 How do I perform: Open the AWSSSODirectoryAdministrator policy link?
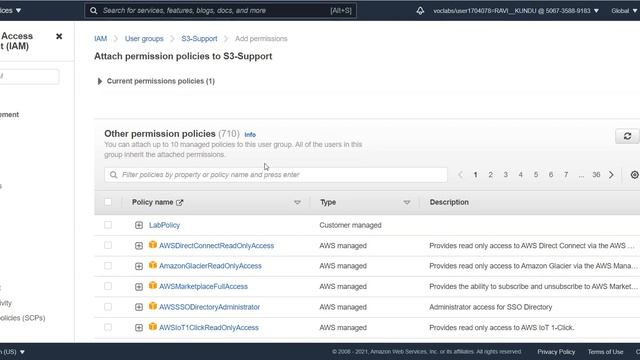(209, 307)
